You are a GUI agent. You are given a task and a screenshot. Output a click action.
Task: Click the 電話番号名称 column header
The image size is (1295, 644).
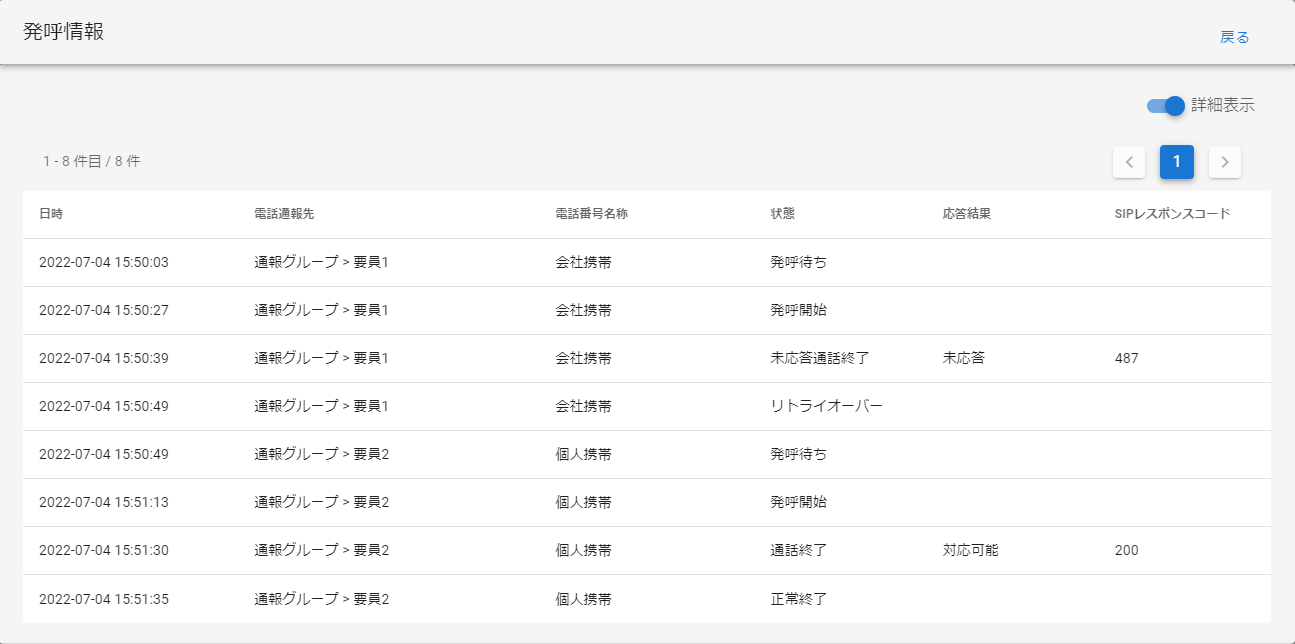tap(591, 214)
